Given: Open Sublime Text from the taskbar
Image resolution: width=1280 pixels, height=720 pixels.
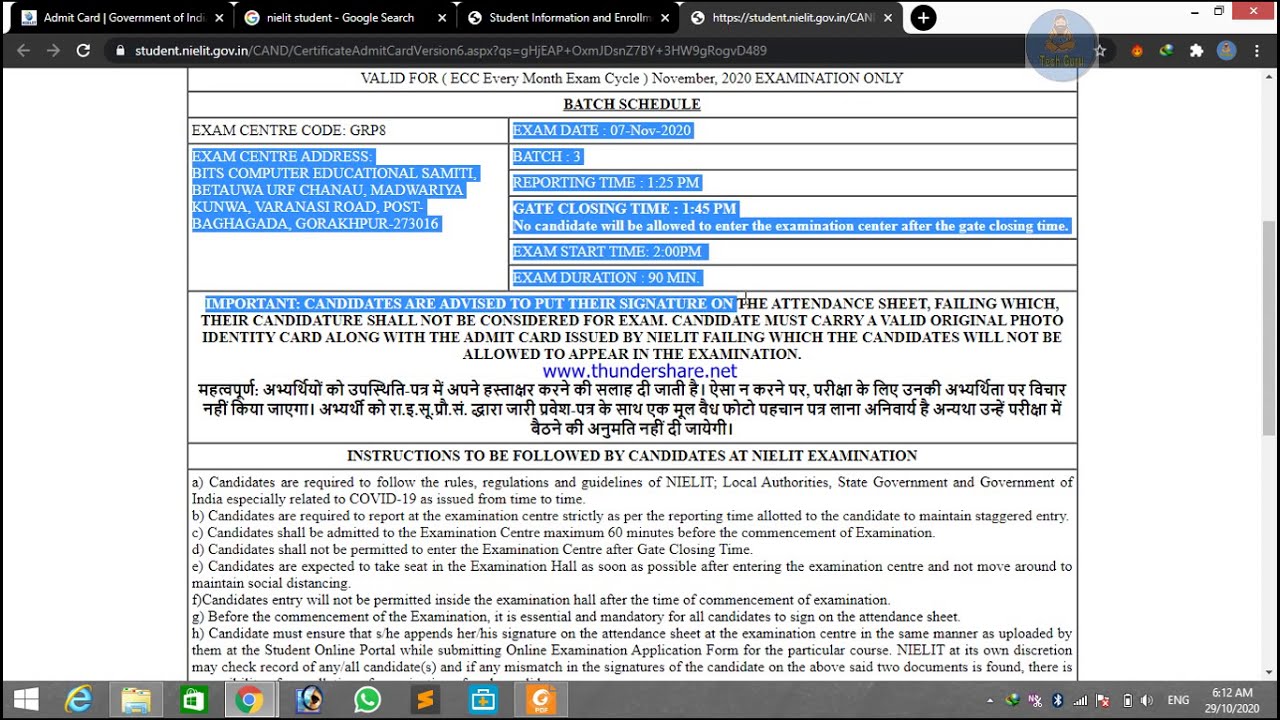Looking at the screenshot, I should [425, 700].
